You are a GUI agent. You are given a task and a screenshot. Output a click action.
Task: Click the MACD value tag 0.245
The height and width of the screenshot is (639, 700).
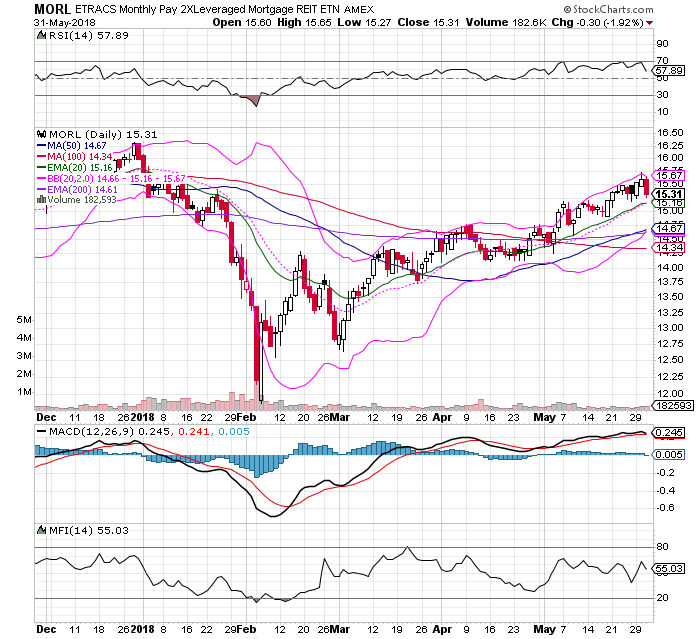point(669,432)
